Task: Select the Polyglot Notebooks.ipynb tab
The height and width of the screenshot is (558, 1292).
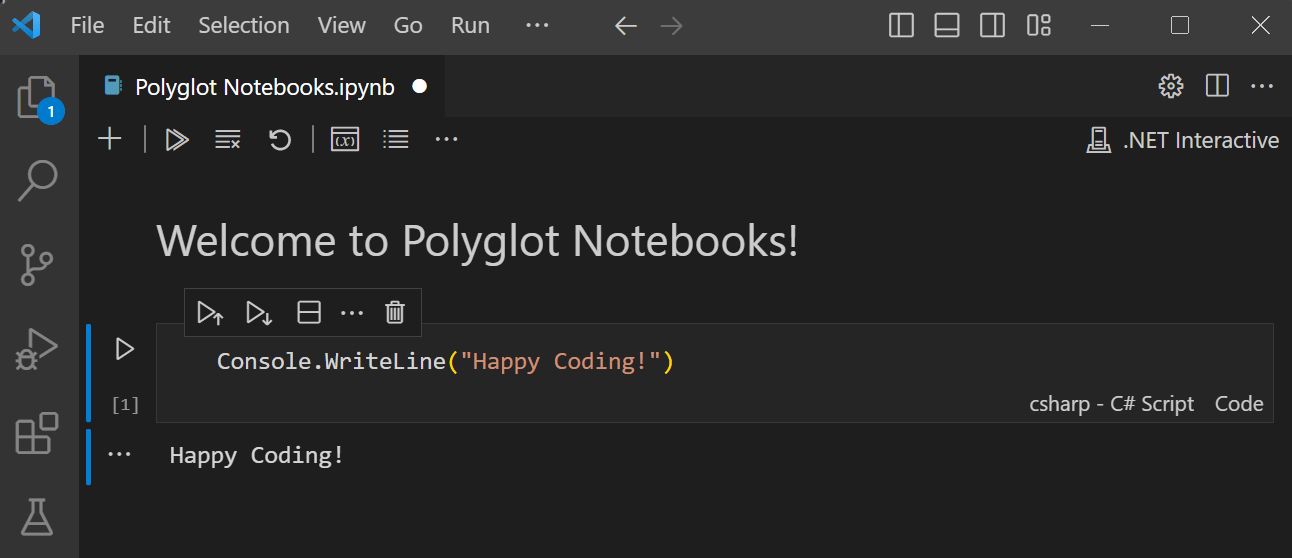Action: (x=264, y=87)
